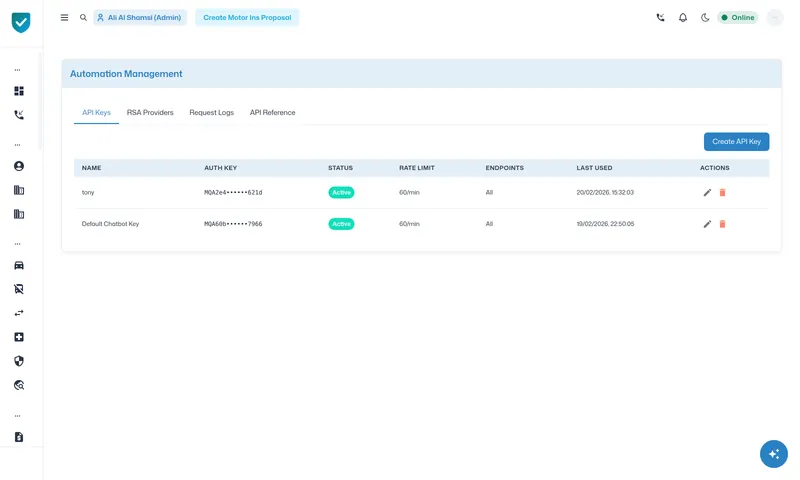Open the first buildings icon in the sidebar

19,190
